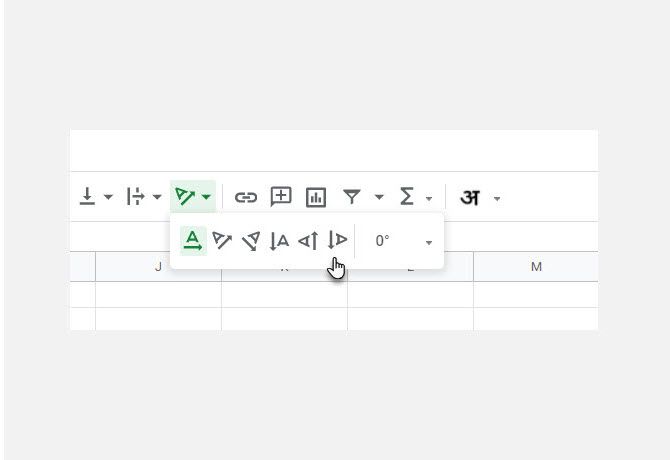Expand text wrapping dropdown arrow
This screenshot has height=460, width=670.
click(x=157, y=197)
